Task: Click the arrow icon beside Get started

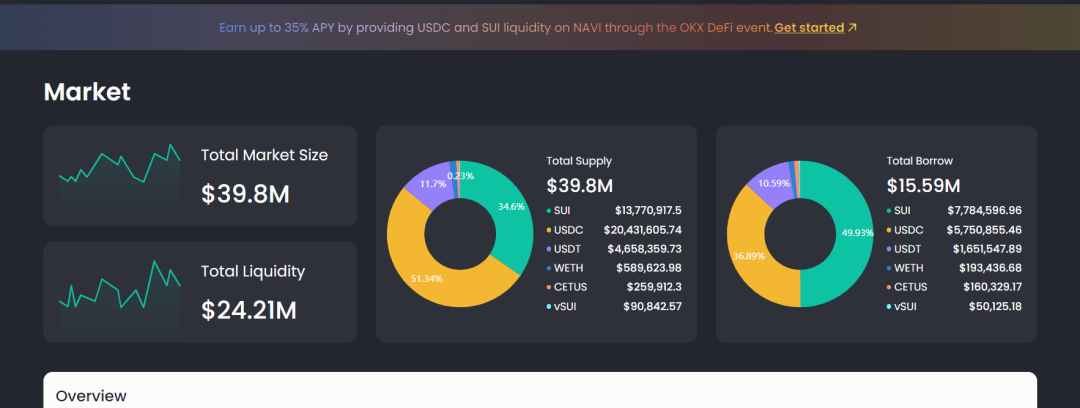Action: tap(853, 28)
